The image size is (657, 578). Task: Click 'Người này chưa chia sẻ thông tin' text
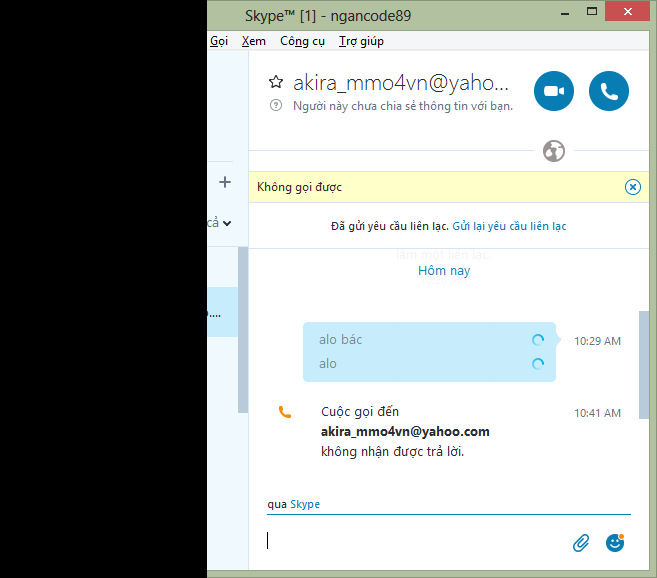pos(403,106)
